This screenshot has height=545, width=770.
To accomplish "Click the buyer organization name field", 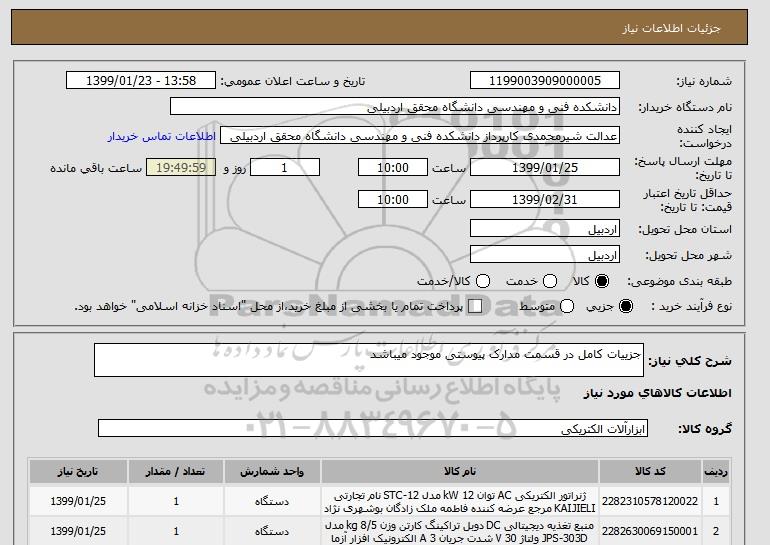I will 395,107.
